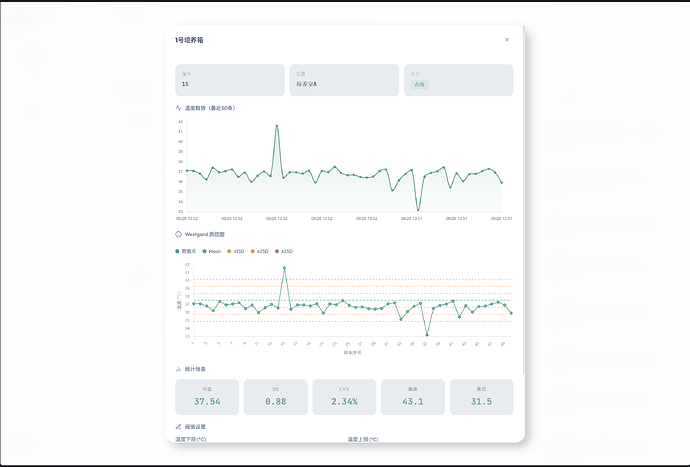Click the 在线 status badge

(419, 85)
